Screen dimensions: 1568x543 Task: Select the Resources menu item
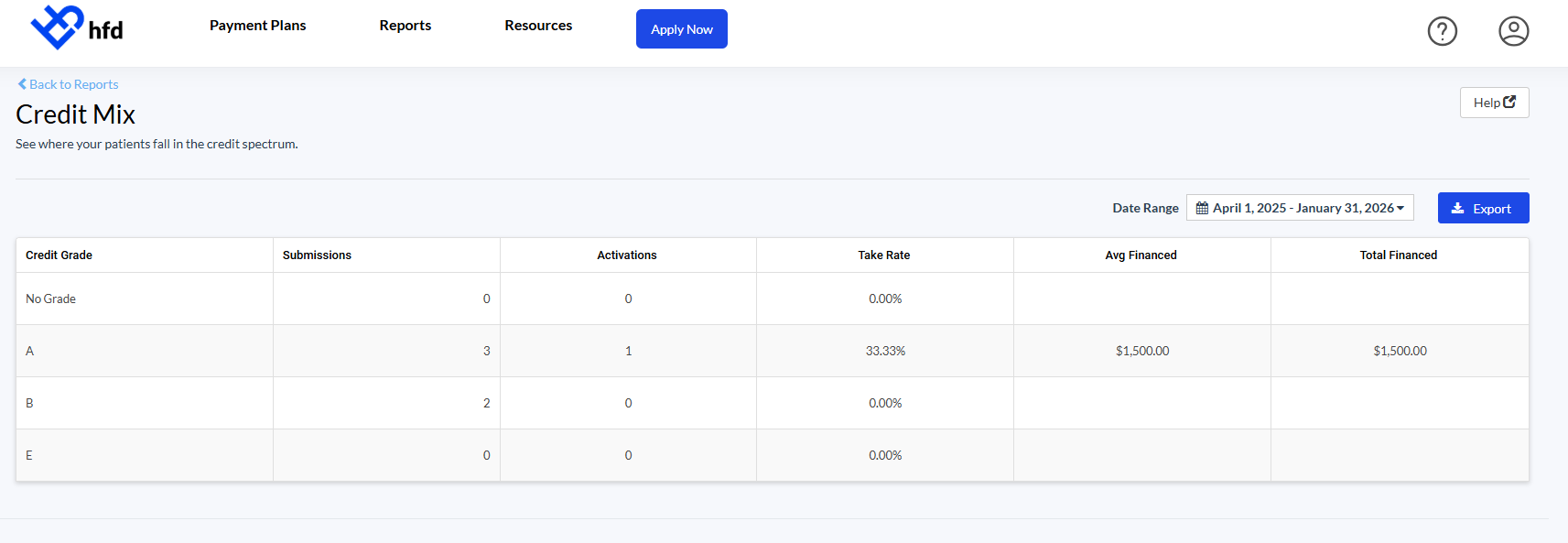[538, 26]
